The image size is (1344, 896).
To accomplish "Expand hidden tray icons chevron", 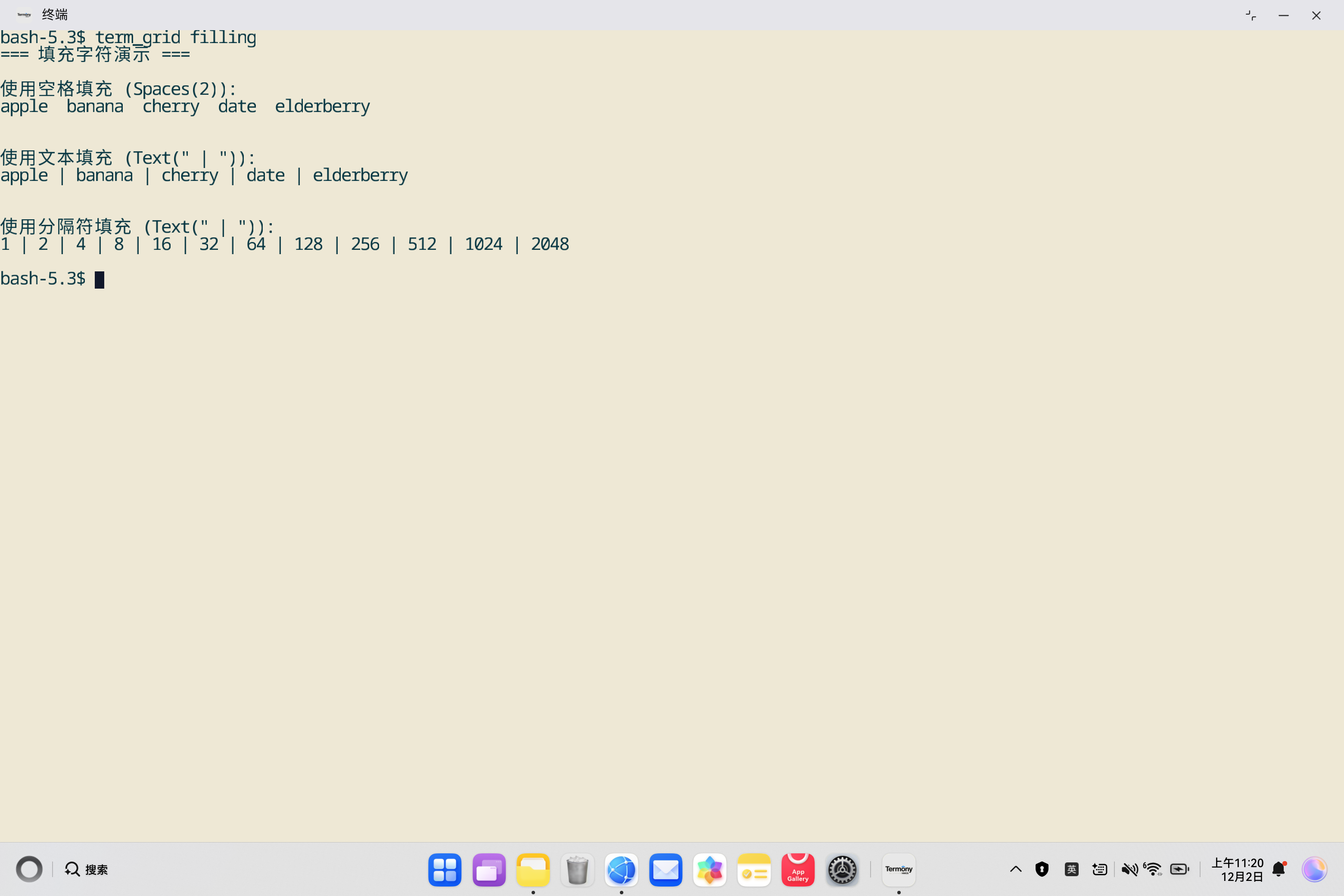I will [1015, 870].
